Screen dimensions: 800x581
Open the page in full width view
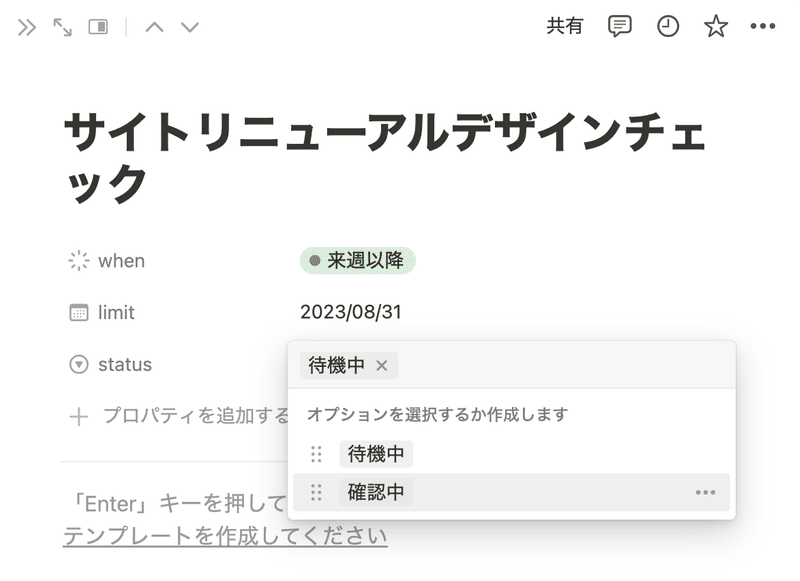[61, 27]
